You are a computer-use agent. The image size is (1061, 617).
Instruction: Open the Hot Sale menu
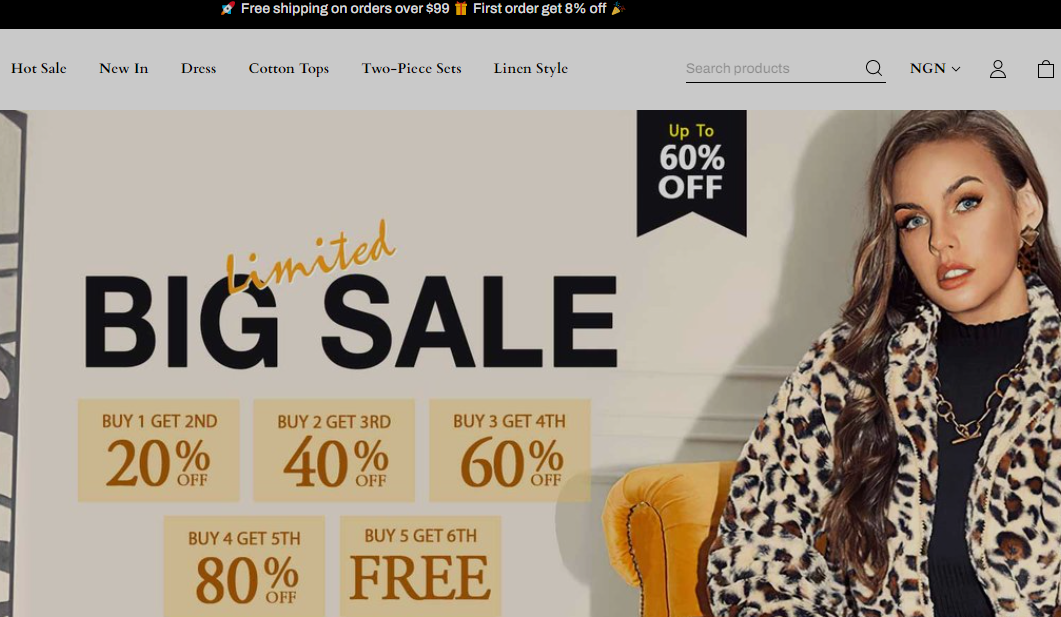39,68
